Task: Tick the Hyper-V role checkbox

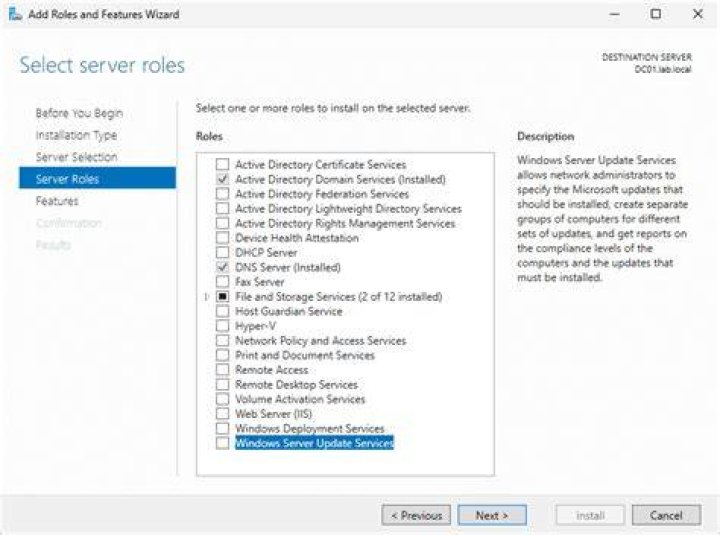Action: tap(222, 326)
